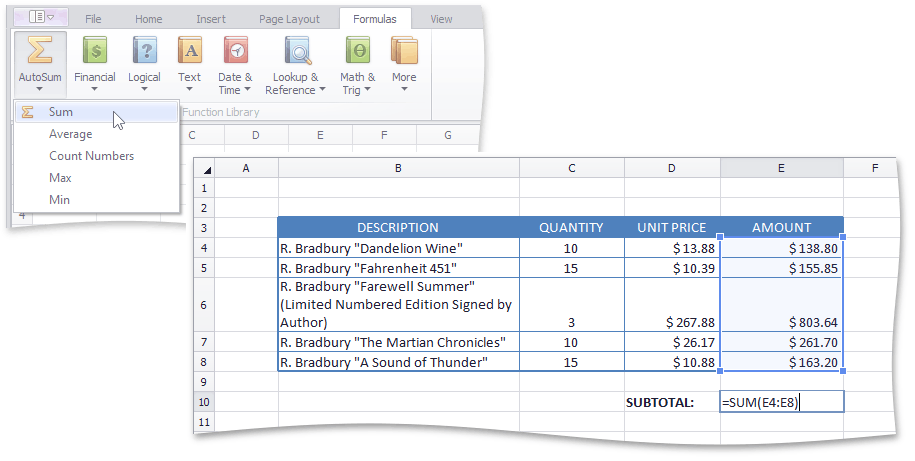Click the $ 26.17 unit price cell
The height and width of the screenshot is (461, 915).
click(672, 342)
